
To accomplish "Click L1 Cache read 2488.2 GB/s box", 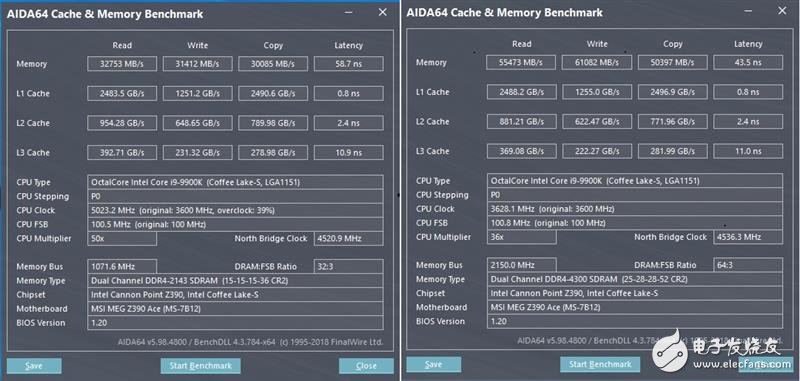I will (x=521, y=92).
